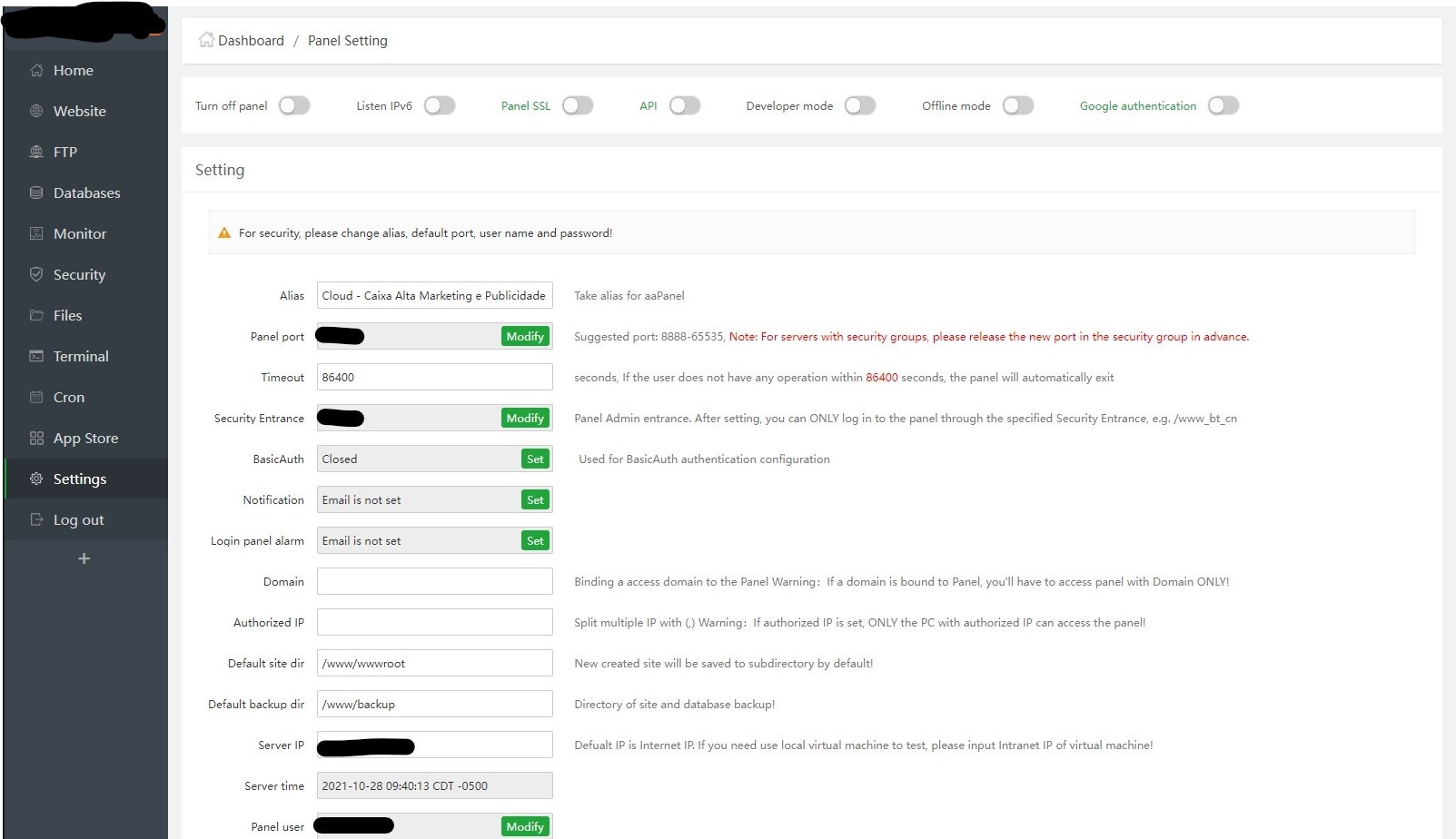The height and width of the screenshot is (839, 1456).
Task: Click the Monitor icon in sidebar
Action: click(36, 233)
